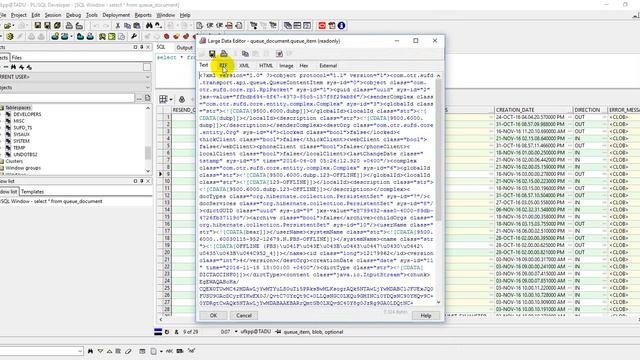640x360 pixels.
Task: Switch to the RTF tab
Action: tap(223, 65)
